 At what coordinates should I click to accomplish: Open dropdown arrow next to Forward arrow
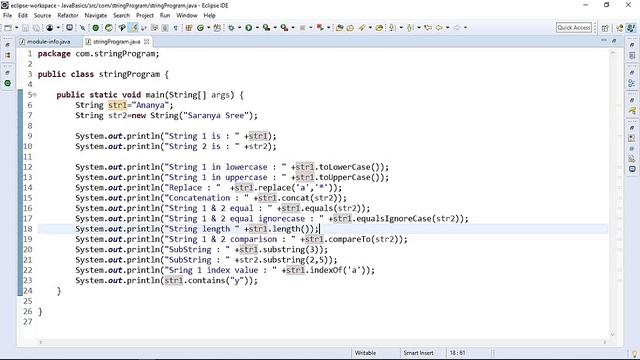point(465,28)
